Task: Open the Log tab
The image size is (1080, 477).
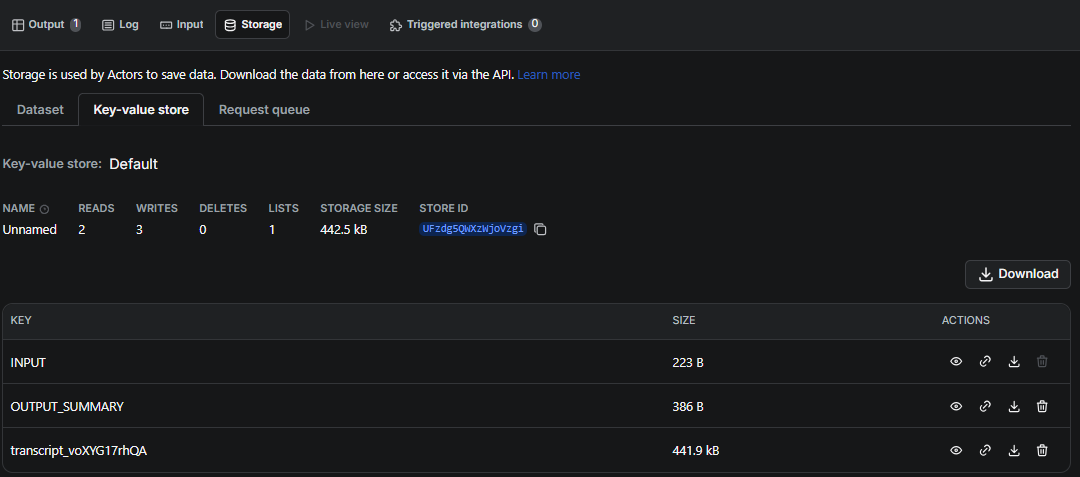Action: point(121,24)
